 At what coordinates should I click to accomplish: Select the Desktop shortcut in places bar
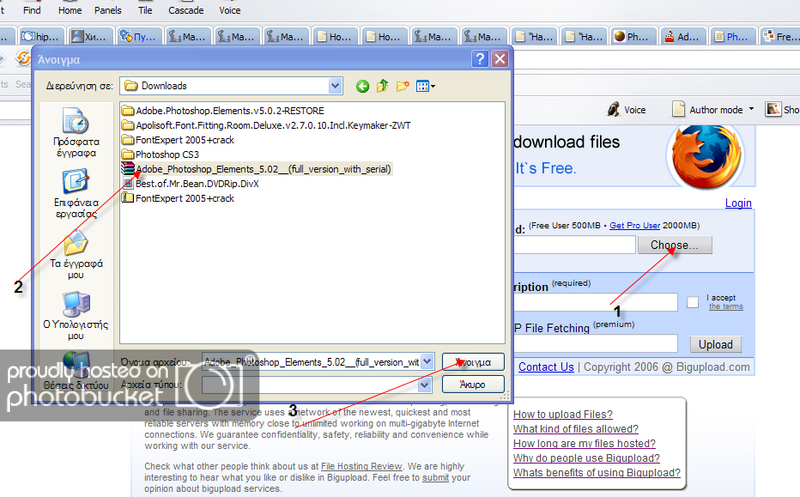tap(76, 194)
